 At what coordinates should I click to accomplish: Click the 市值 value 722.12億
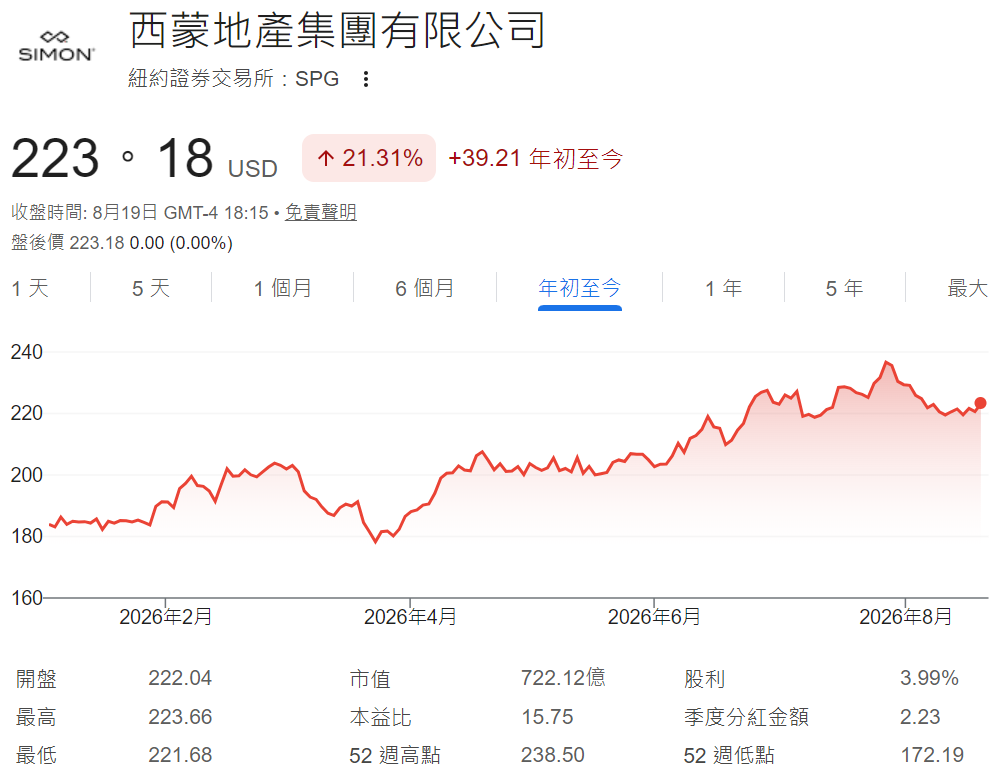[563, 678]
